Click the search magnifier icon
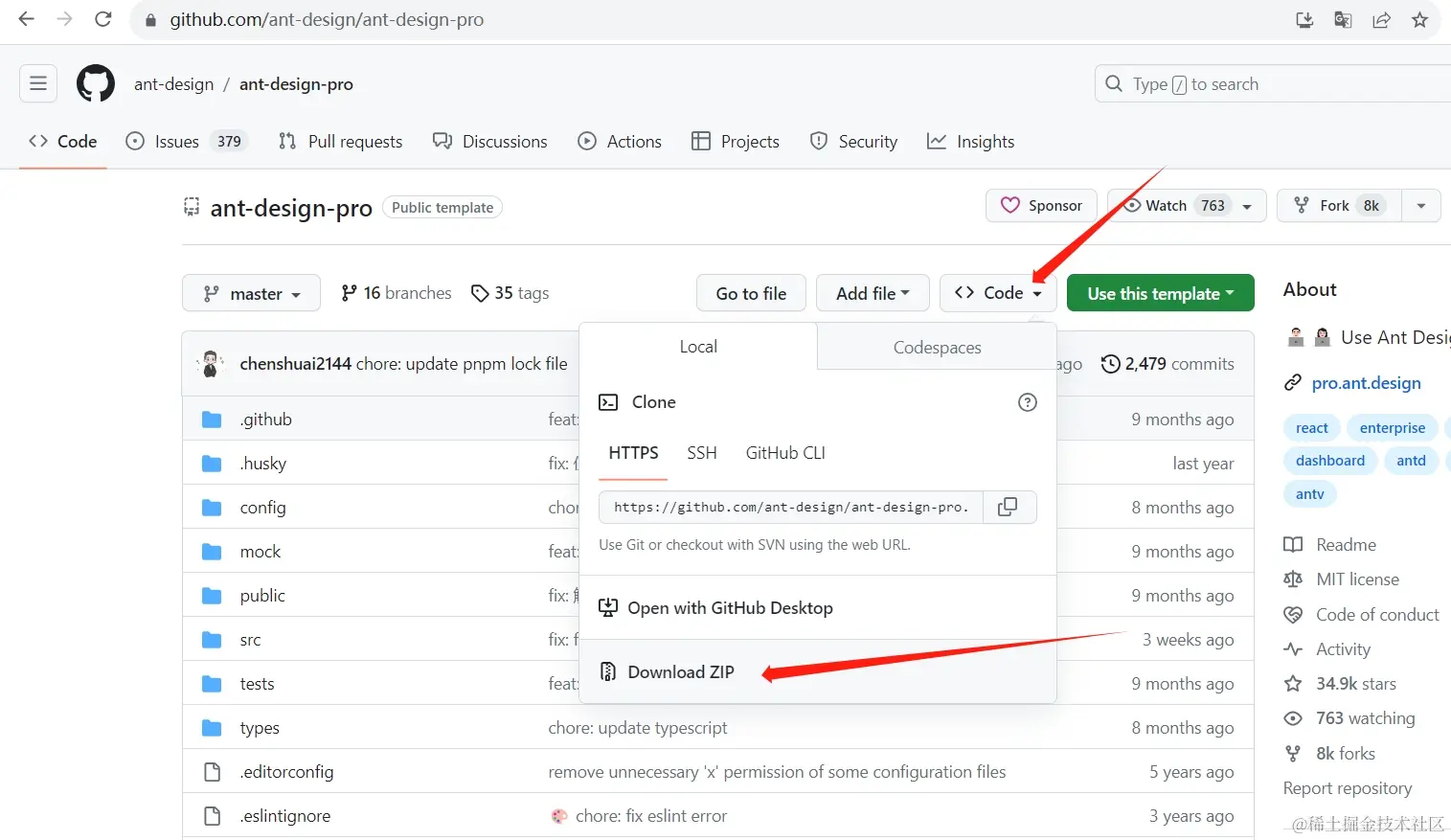Viewport: 1451px width, 840px height. click(1114, 83)
